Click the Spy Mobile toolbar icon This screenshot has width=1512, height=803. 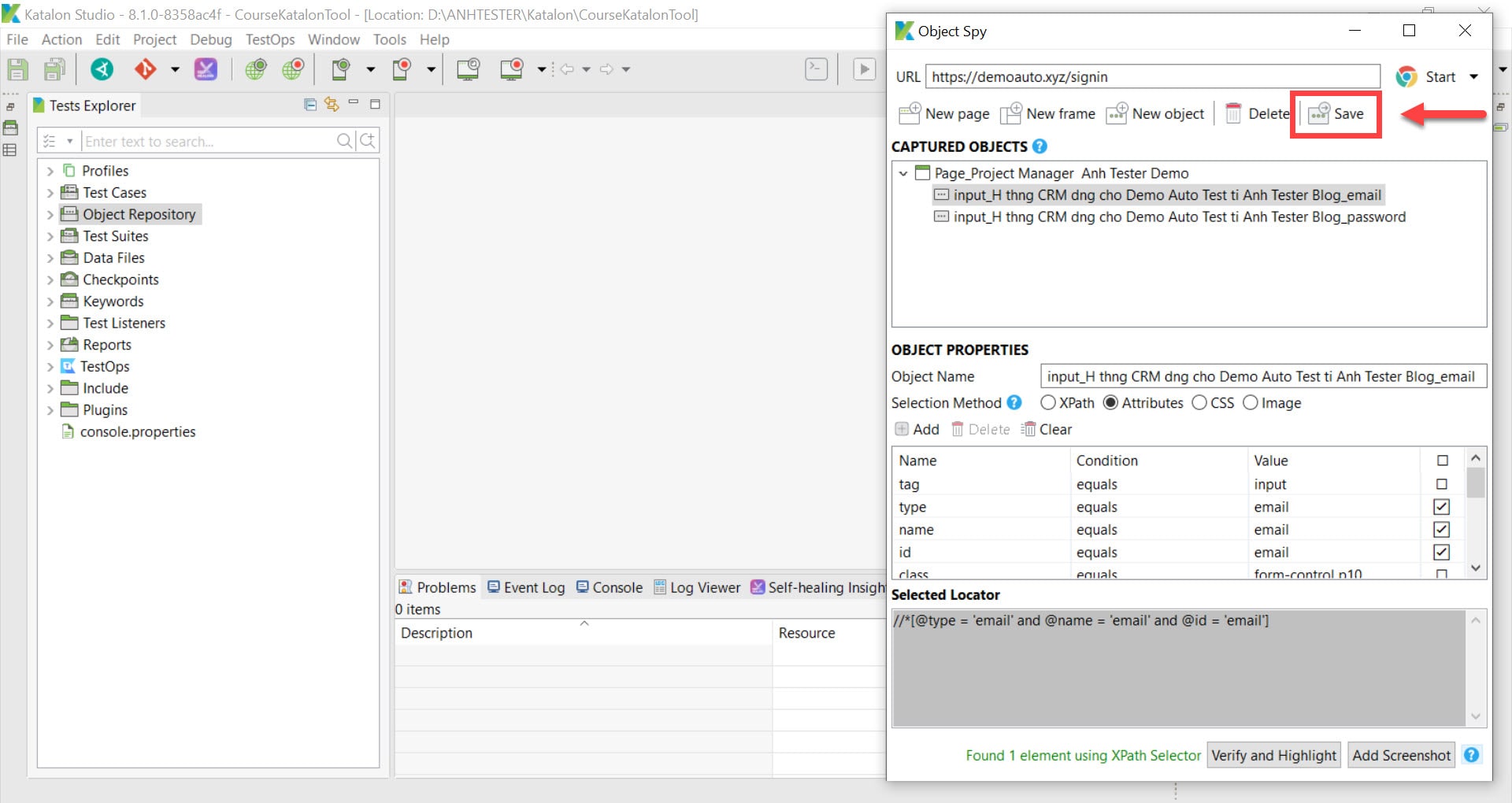pyautogui.click(x=341, y=69)
